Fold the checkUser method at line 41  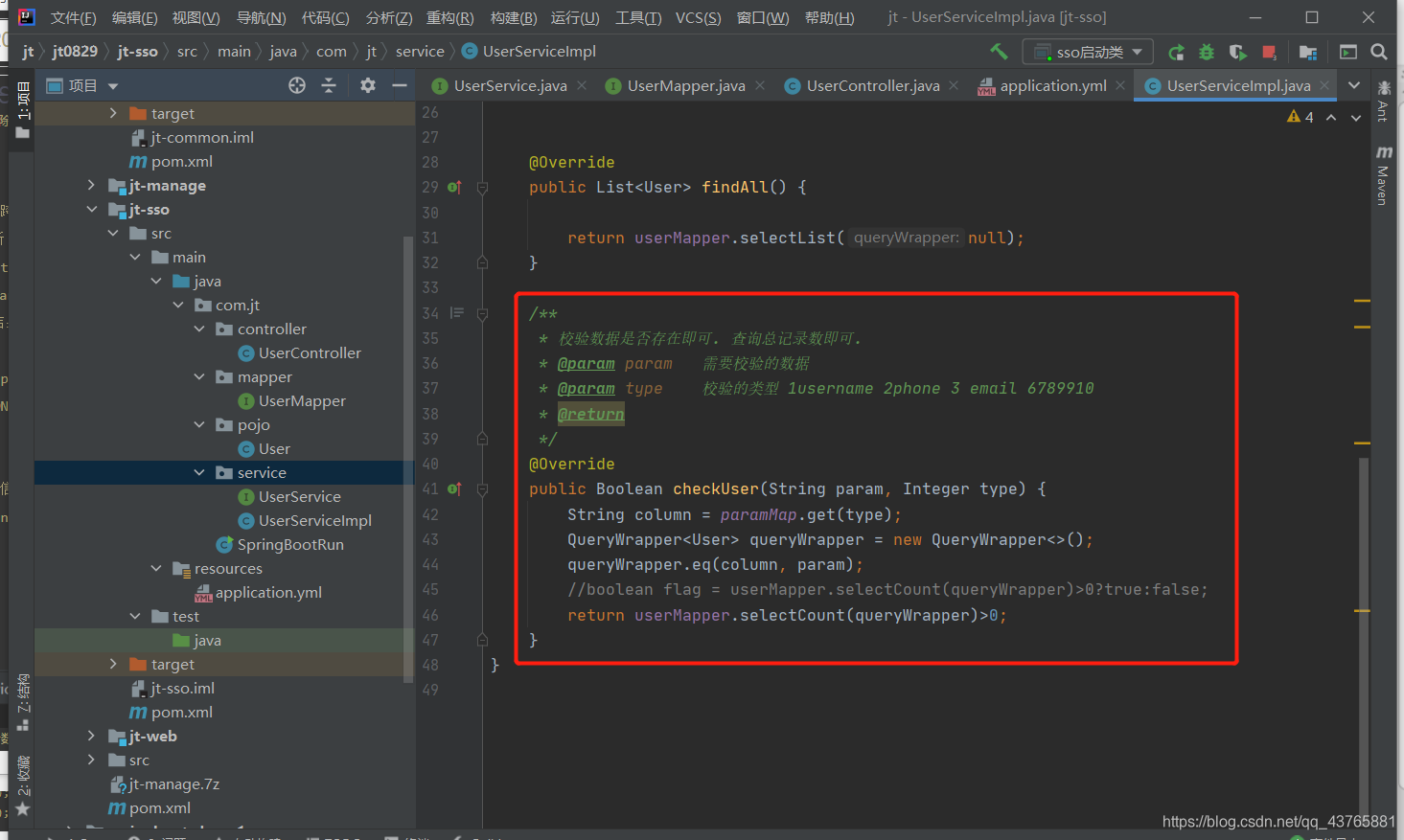coord(483,489)
